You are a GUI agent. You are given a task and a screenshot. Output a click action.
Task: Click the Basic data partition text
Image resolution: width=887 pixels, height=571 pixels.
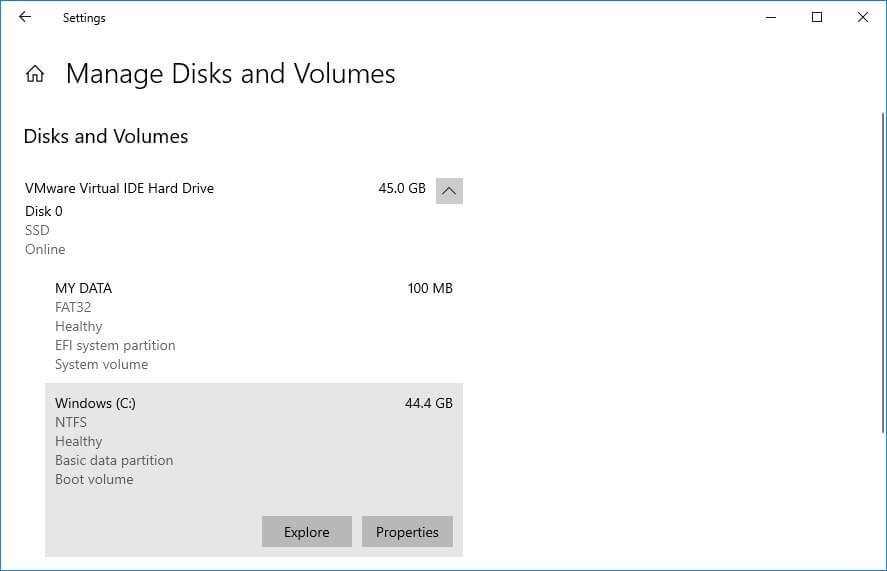(x=114, y=460)
